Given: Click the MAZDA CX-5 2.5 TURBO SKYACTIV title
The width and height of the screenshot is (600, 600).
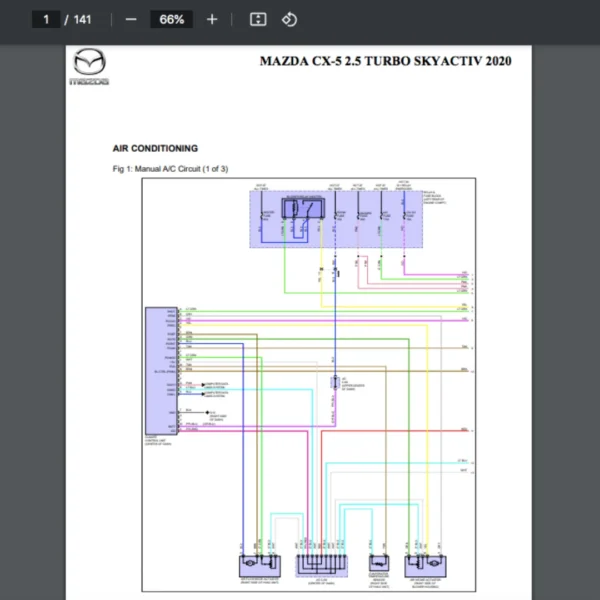Looking at the screenshot, I should [385, 61].
